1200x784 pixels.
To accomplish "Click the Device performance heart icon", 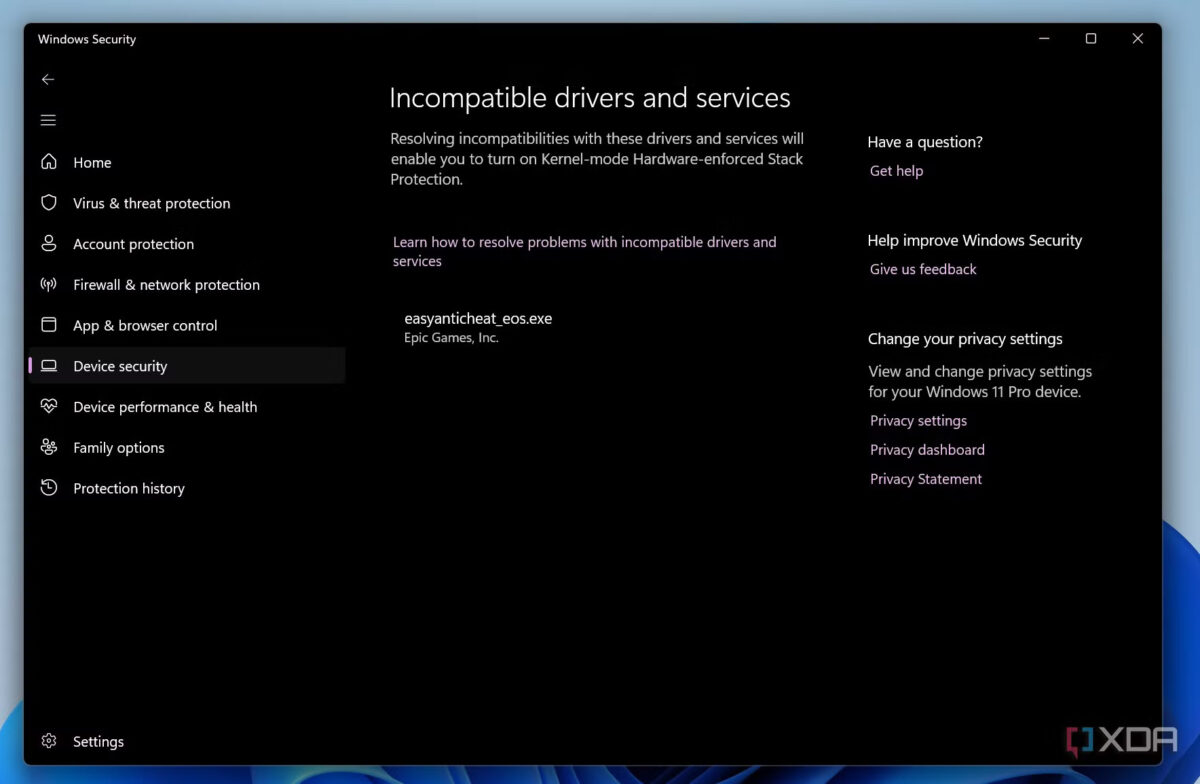I will [x=48, y=407].
